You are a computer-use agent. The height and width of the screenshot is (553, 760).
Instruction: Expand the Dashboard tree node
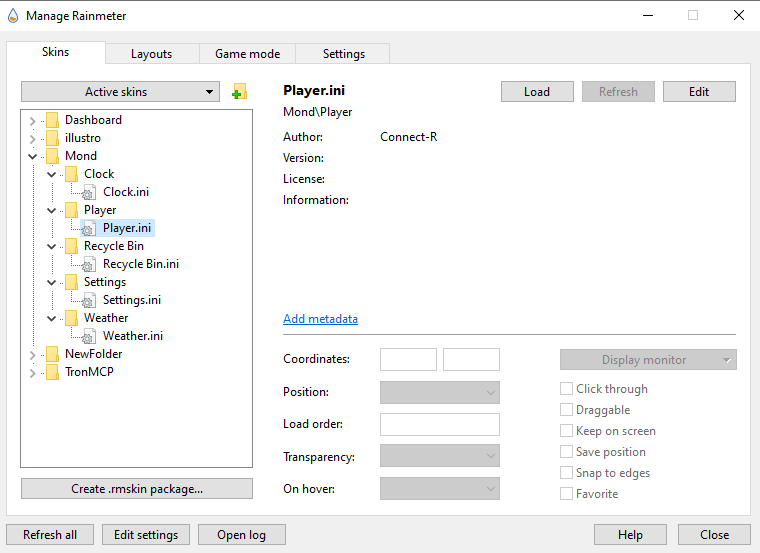pyautogui.click(x=32, y=121)
